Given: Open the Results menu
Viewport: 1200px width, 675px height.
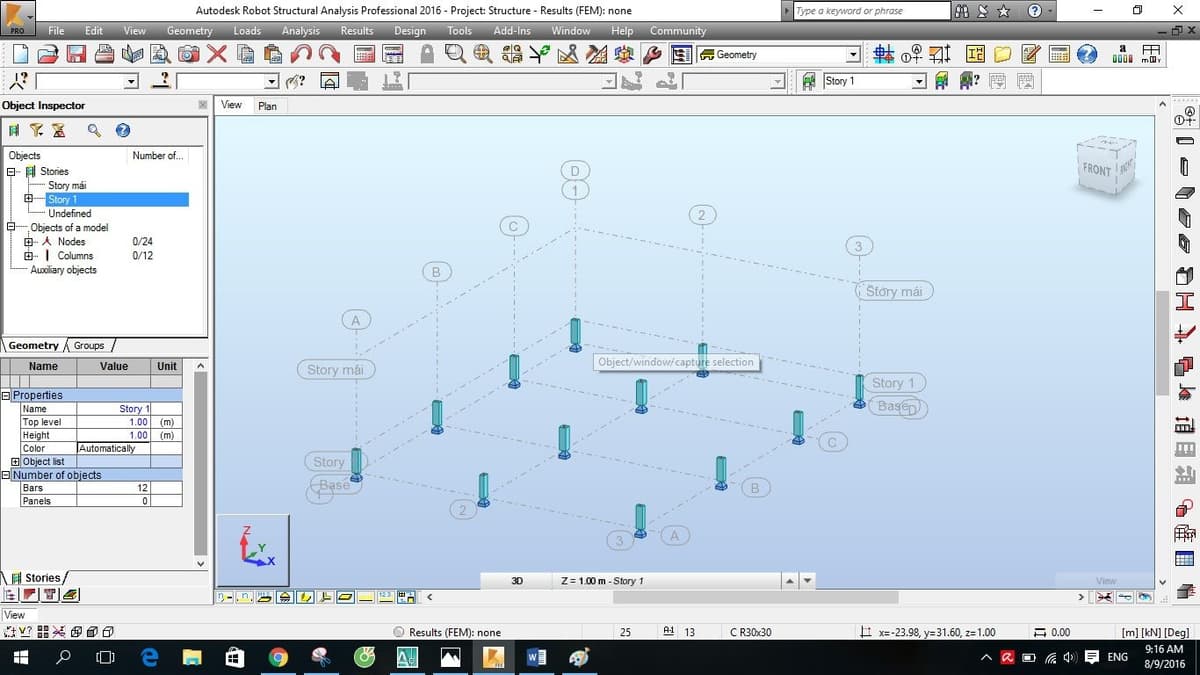Looking at the screenshot, I should pyautogui.click(x=357, y=31).
